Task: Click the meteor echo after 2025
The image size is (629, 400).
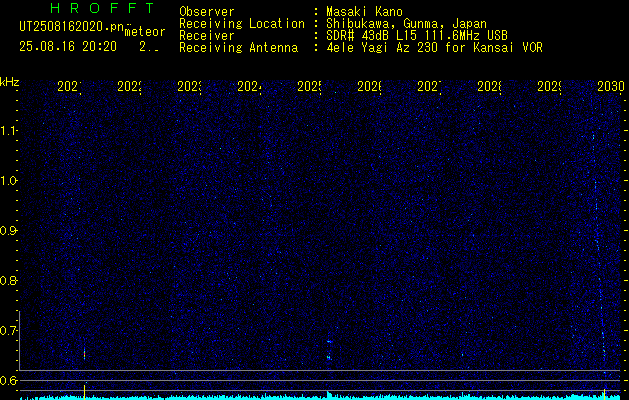Action: (x=329, y=349)
